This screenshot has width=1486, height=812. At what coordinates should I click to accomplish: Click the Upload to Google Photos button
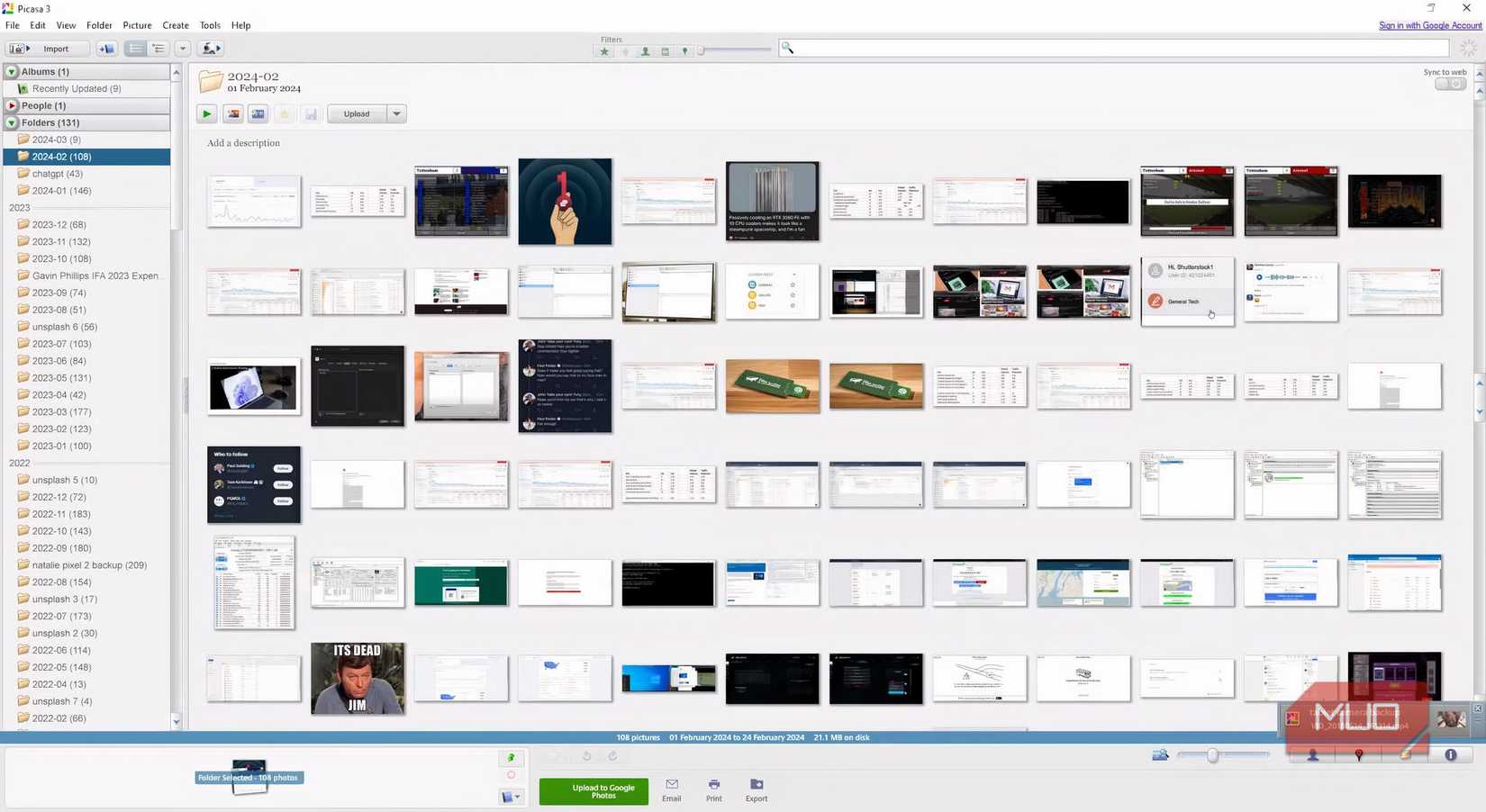593,791
